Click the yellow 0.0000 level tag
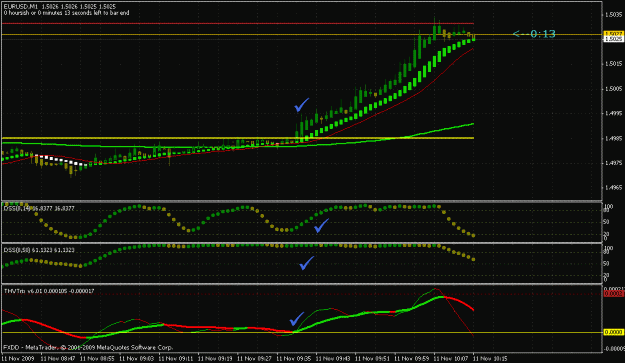The image size is (625, 363). (x=614, y=332)
